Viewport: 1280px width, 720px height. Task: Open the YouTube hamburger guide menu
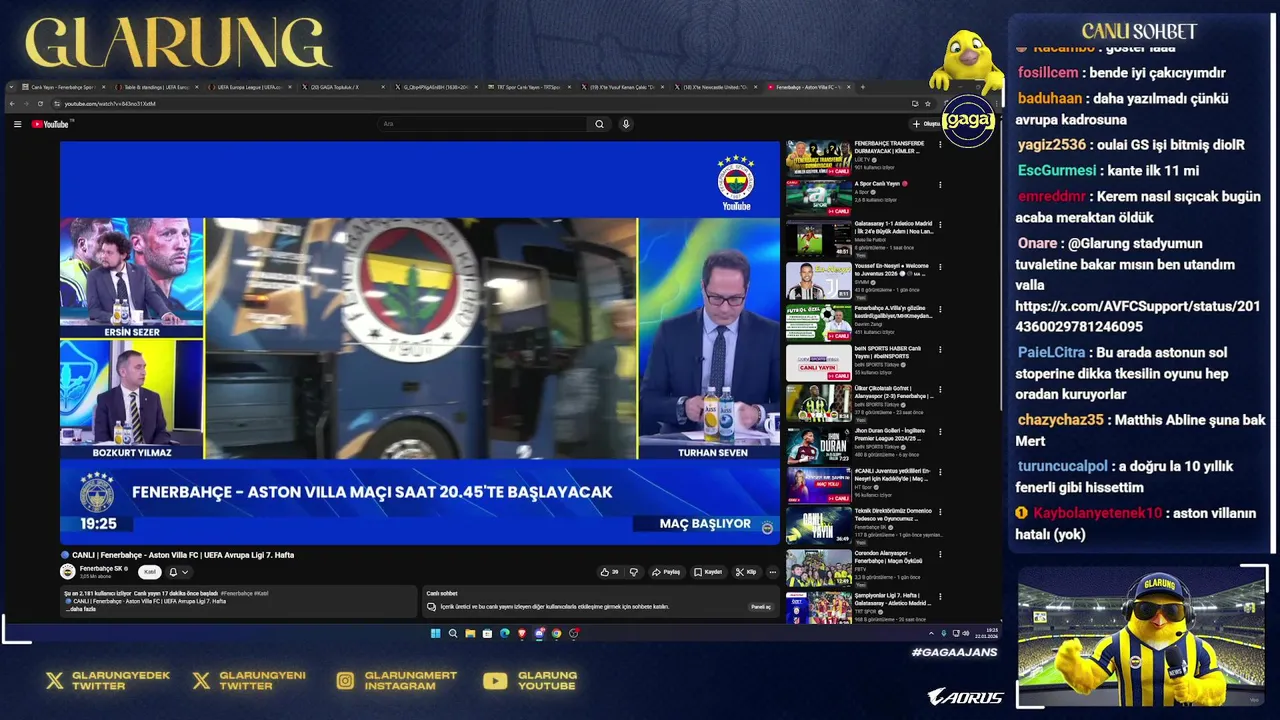[17, 124]
